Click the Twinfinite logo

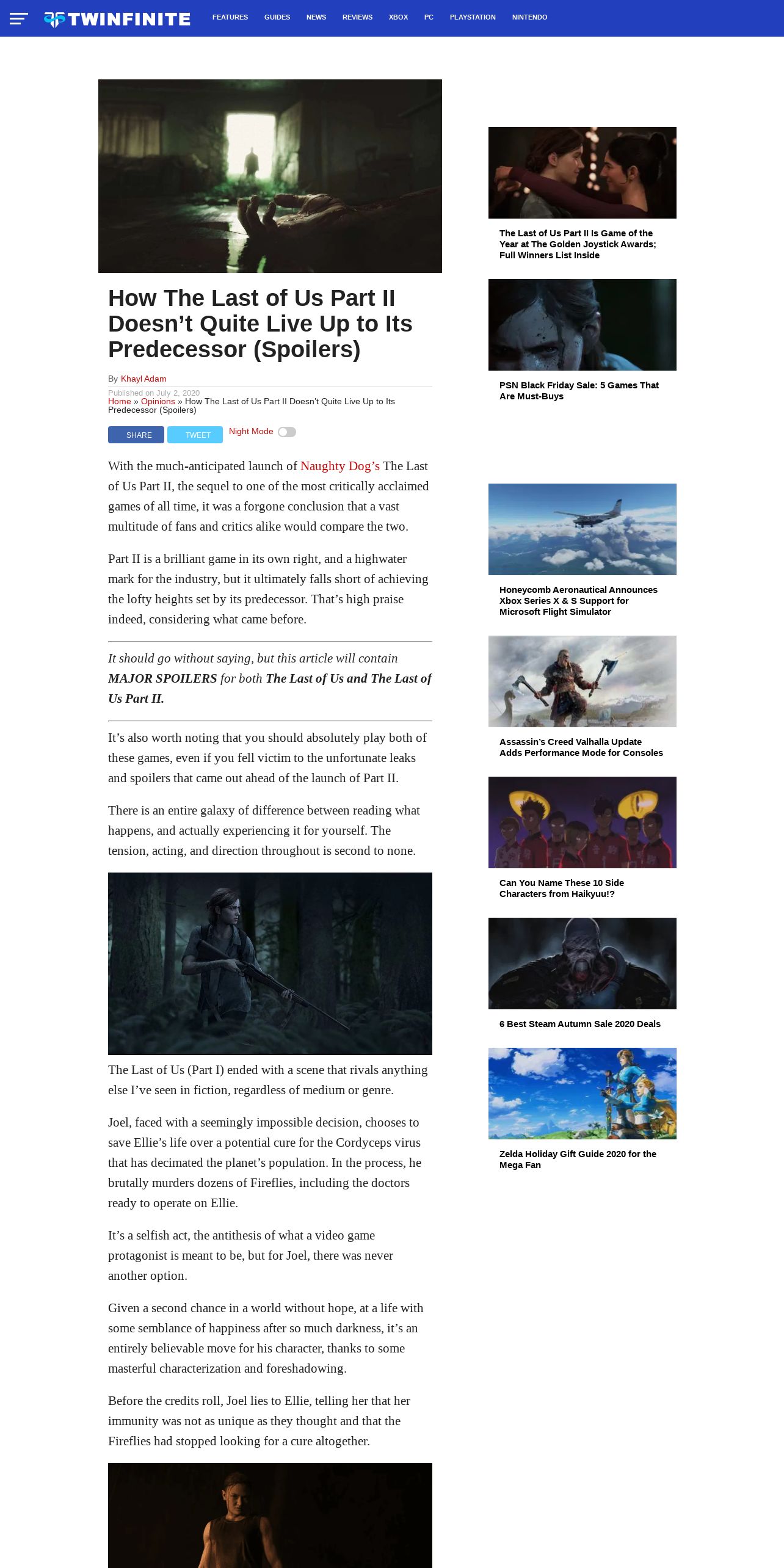(117, 20)
